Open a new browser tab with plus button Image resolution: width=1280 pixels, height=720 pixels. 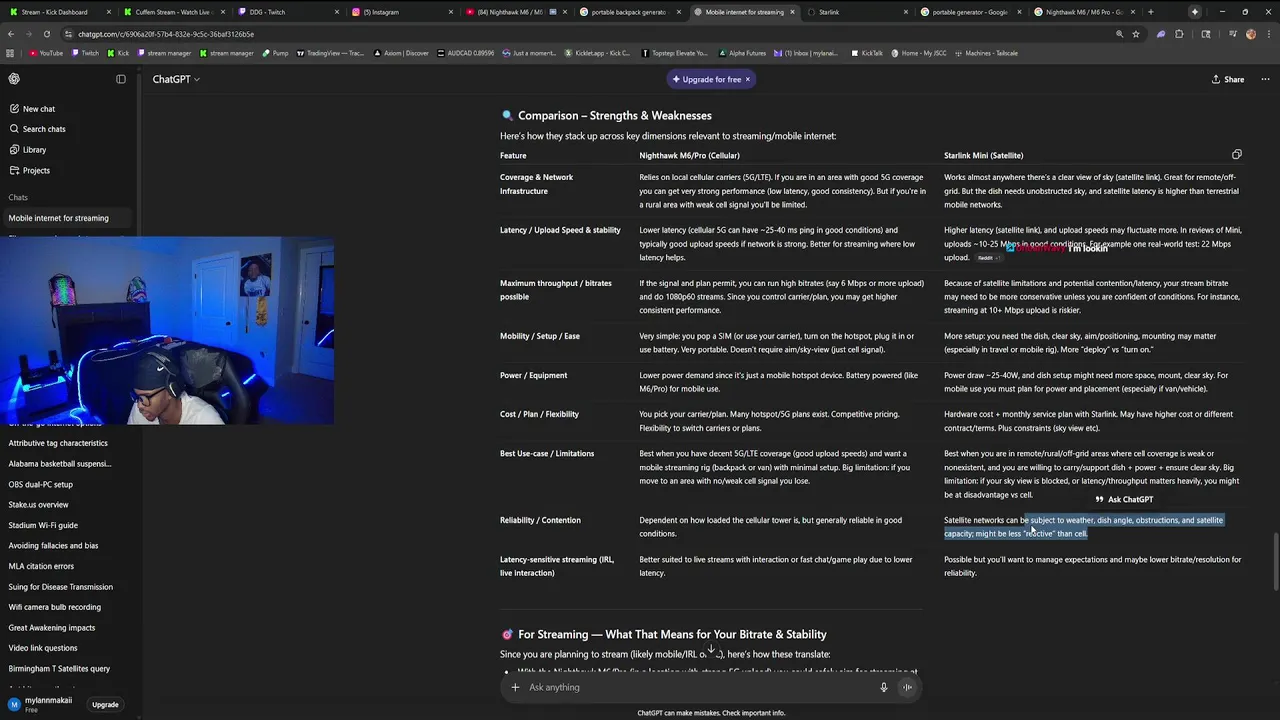tap(1150, 12)
